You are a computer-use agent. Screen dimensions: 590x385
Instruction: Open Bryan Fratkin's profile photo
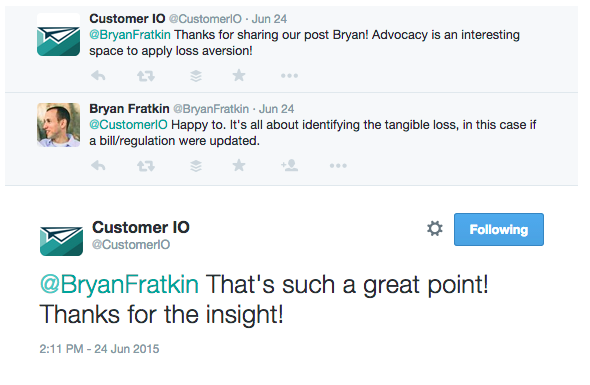pyautogui.click(x=58, y=125)
